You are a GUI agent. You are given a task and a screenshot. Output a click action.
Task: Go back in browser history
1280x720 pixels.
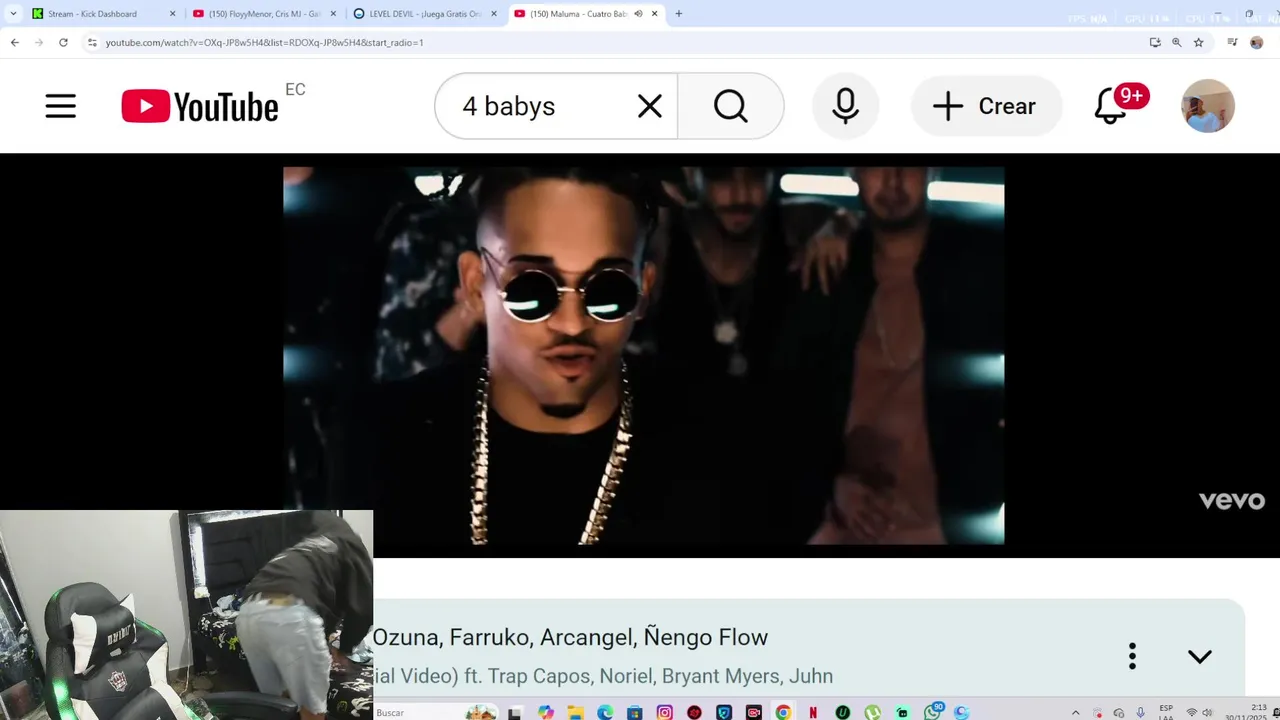(15, 42)
